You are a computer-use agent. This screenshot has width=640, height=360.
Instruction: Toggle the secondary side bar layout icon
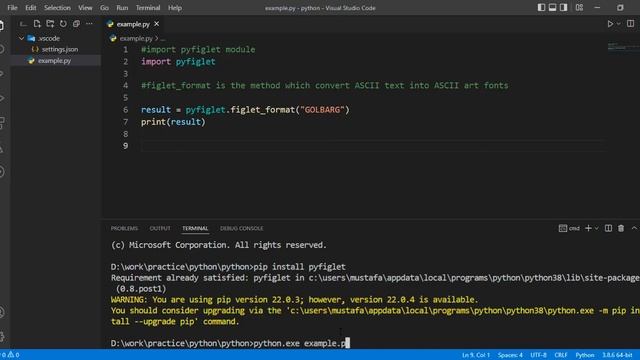click(x=563, y=7)
